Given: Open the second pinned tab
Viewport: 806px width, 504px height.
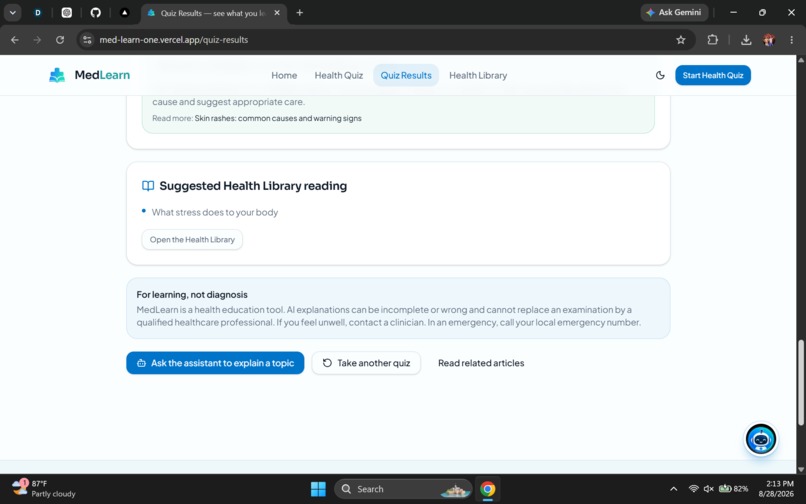Looking at the screenshot, I should (67, 13).
